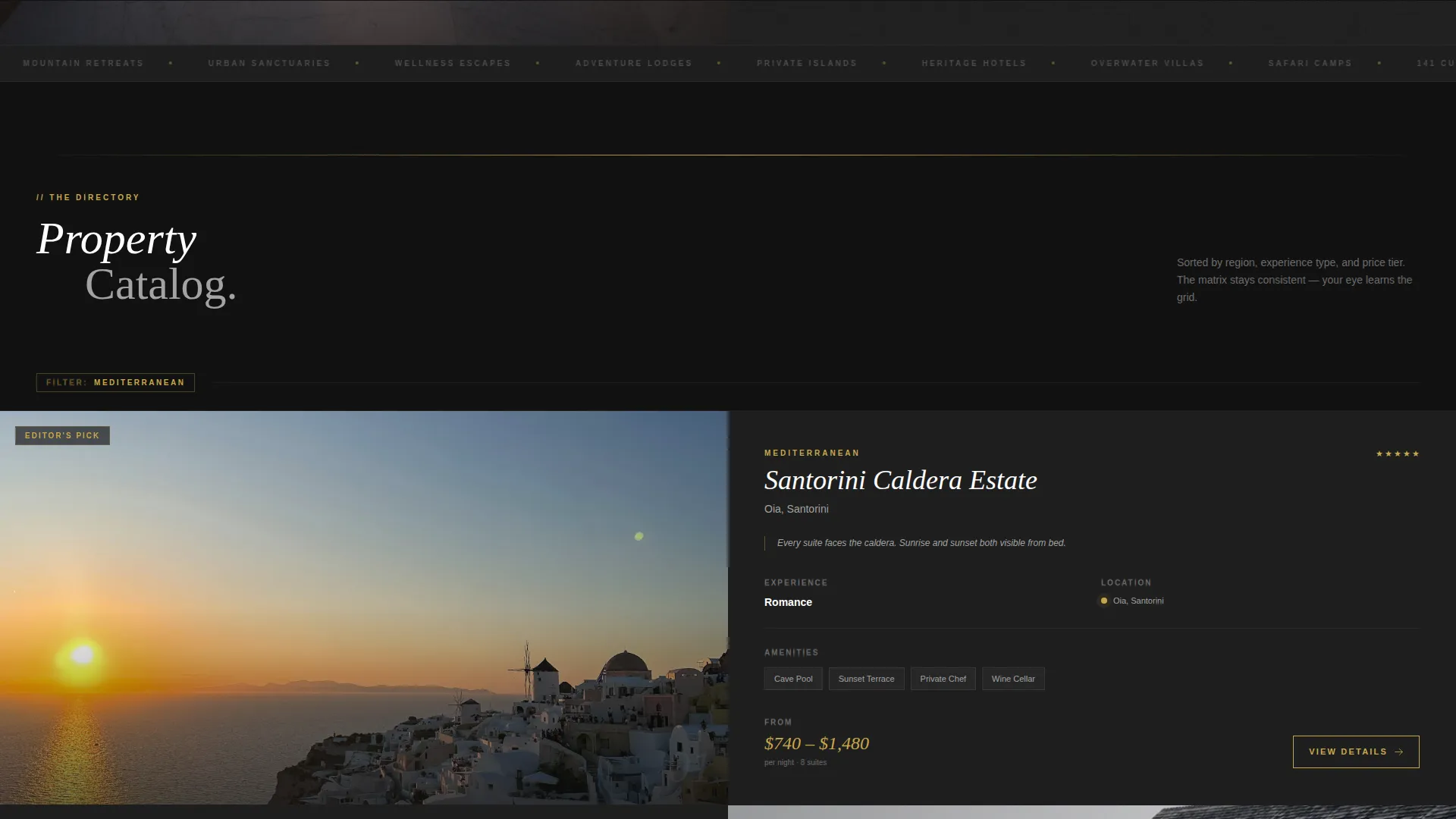Select the Private Chef amenity tag
1456x819 pixels.
pyautogui.click(x=943, y=679)
